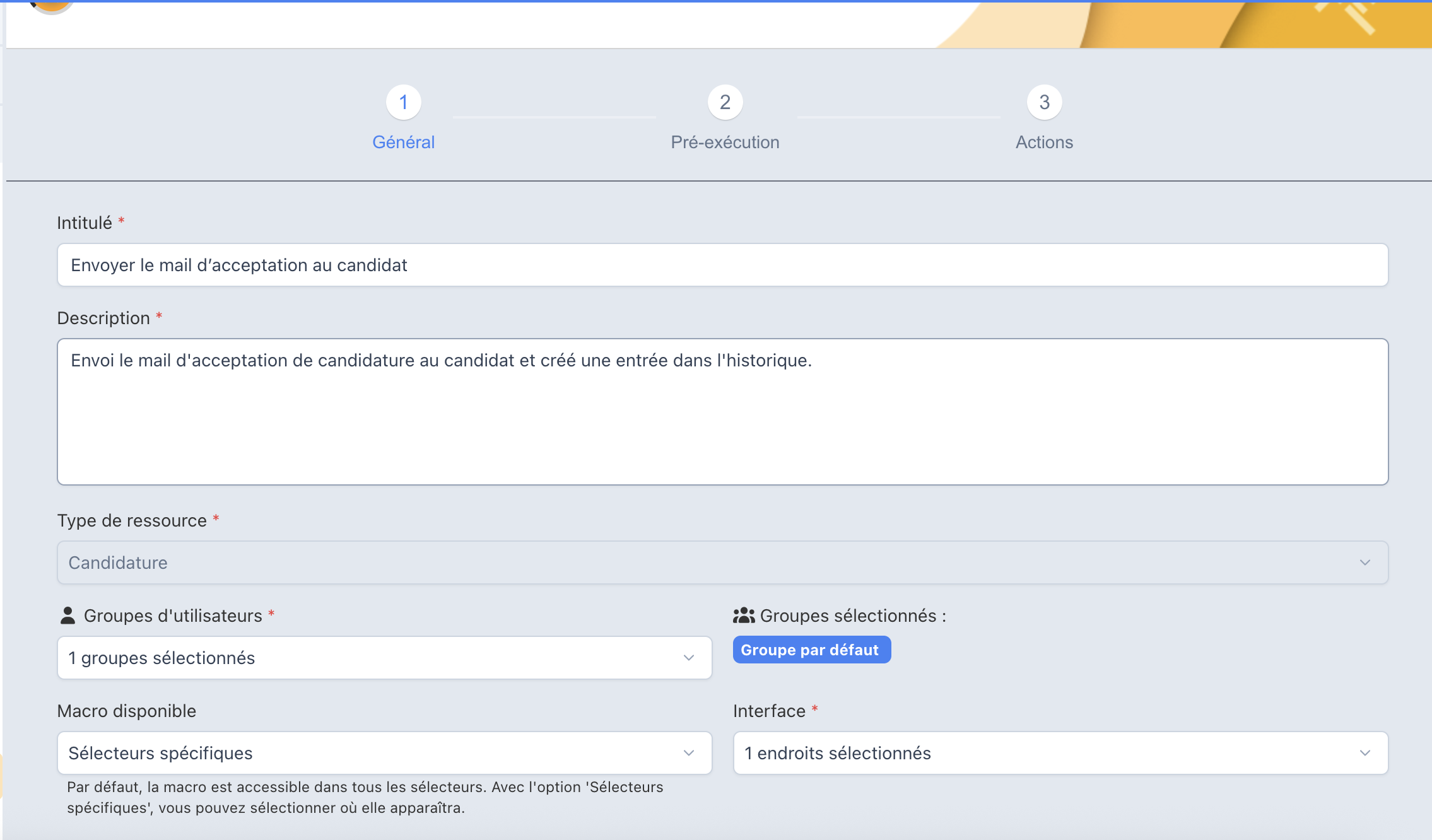Open the Type de ressource dropdown
This screenshot has height=840, width=1432.
(723, 563)
